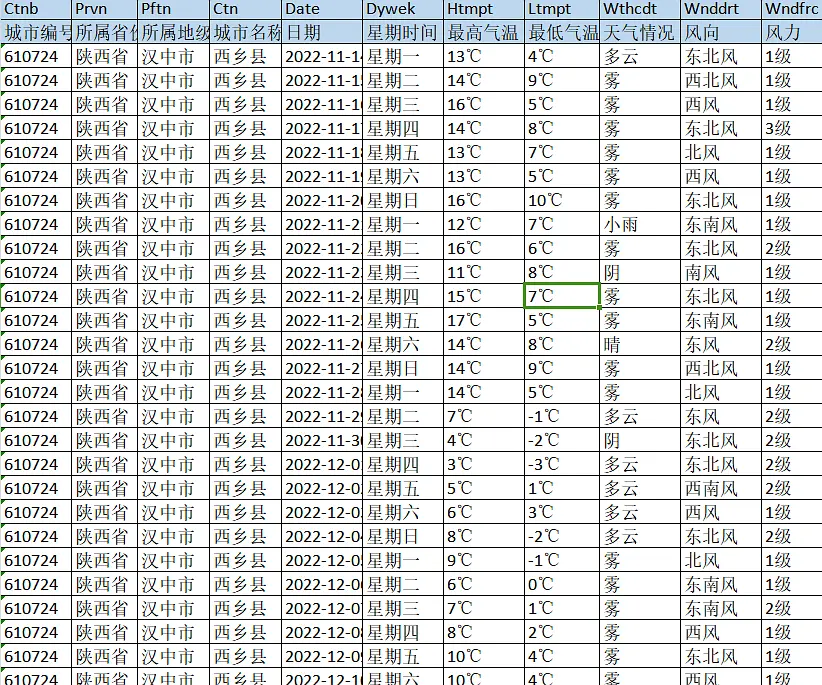
Task: Click 星期四 in the 3级 wind row
Action: pos(403,128)
